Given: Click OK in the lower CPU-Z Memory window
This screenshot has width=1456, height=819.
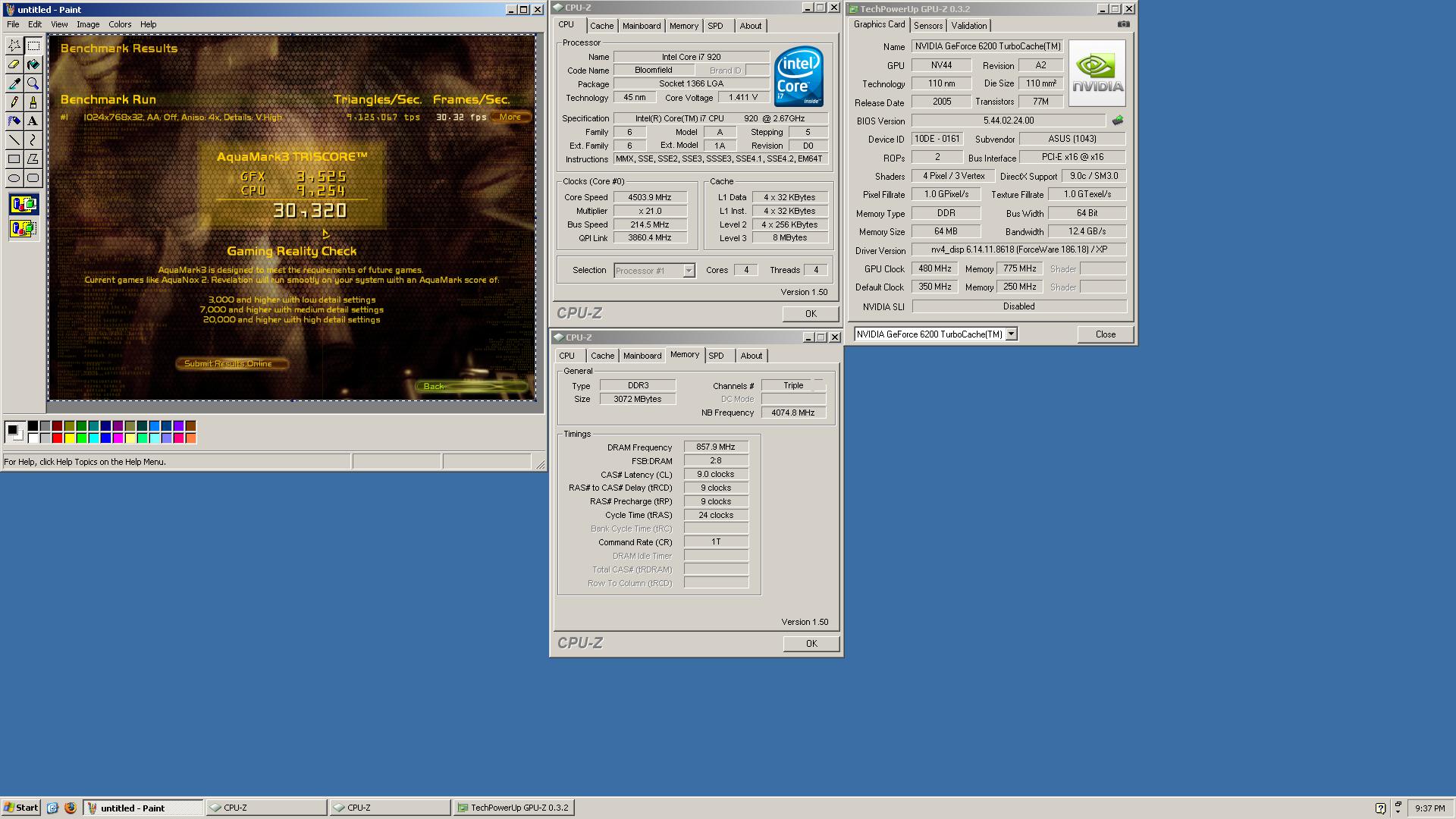Looking at the screenshot, I should click(811, 644).
